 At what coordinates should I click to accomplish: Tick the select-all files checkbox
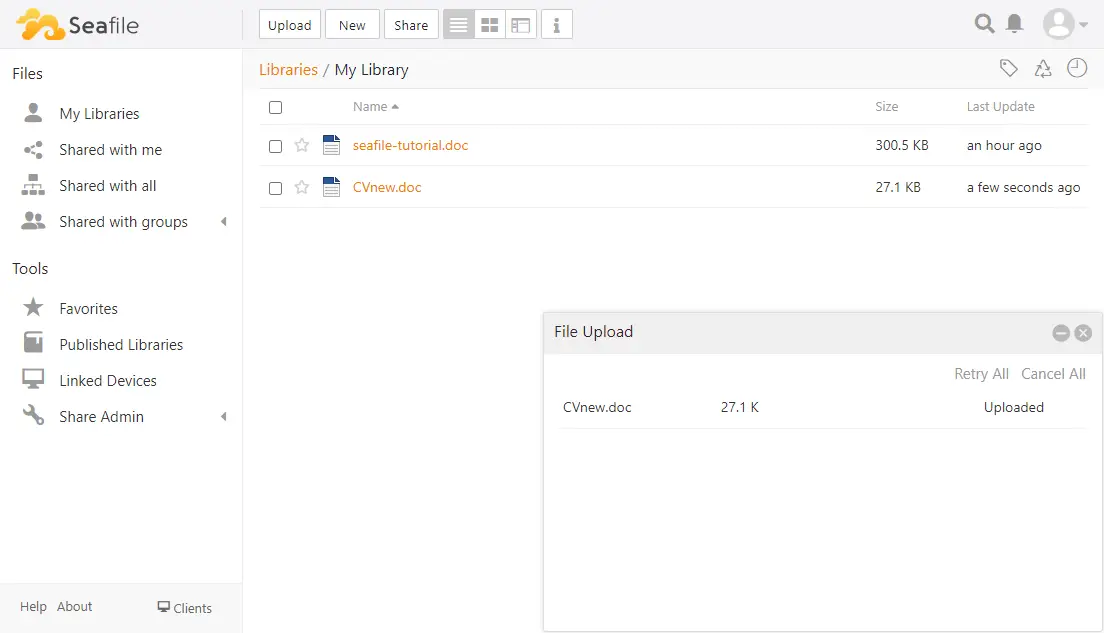pyautogui.click(x=275, y=107)
